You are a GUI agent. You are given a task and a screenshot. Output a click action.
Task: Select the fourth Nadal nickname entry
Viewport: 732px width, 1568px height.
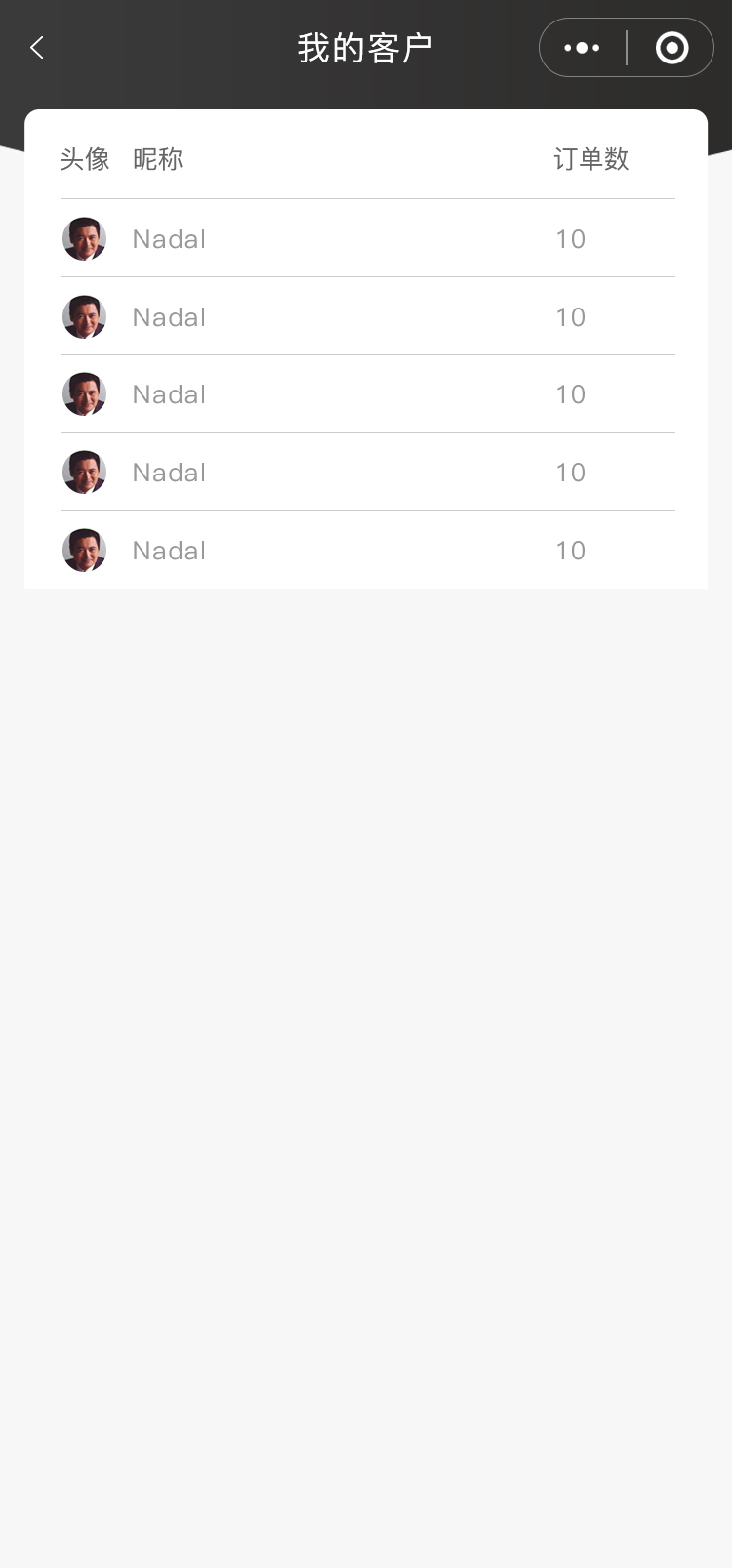click(x=169, y=473)
